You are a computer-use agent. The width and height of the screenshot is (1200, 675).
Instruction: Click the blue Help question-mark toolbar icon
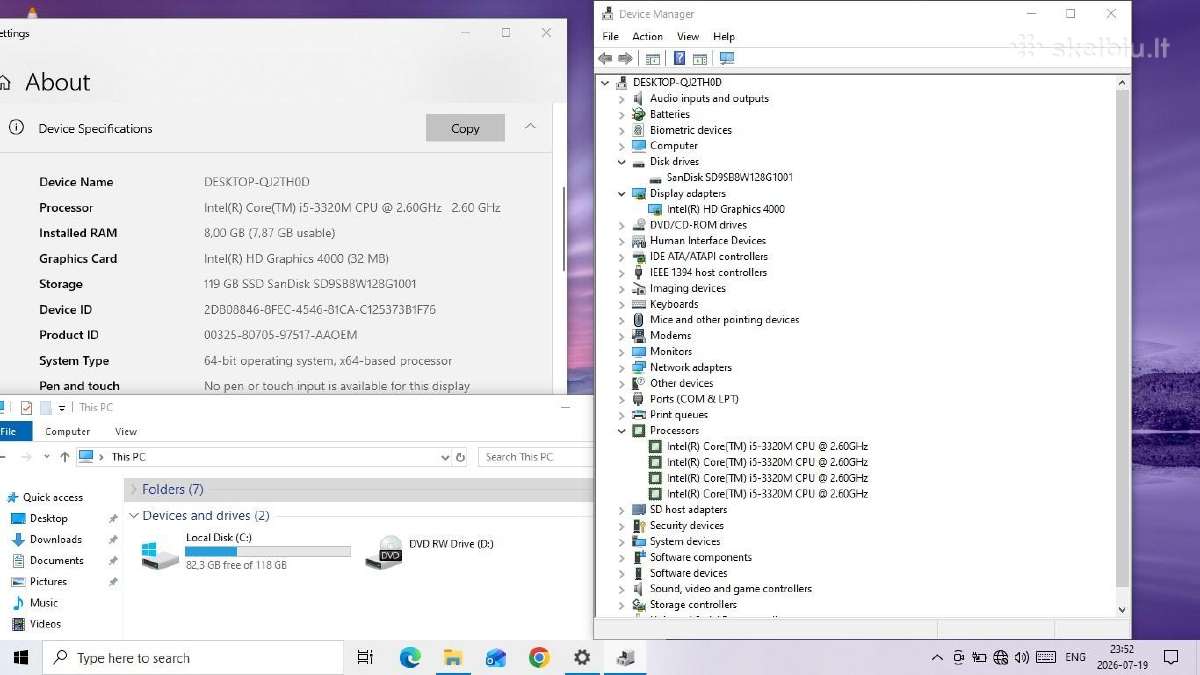pyautogui.click(x=679, y=59)
